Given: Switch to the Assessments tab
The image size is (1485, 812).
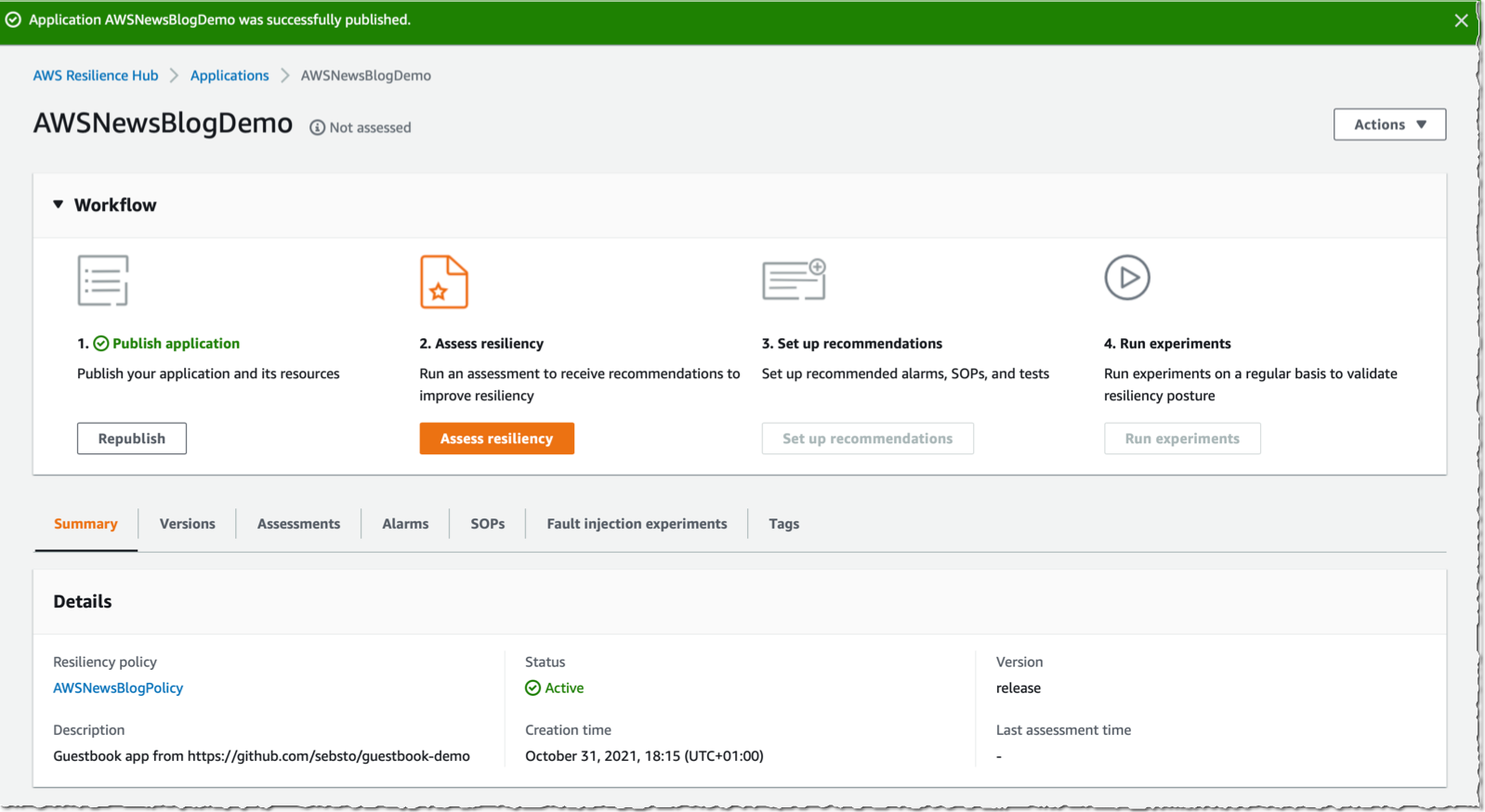Looking at the screenshot, I should [x=299, y=524].
